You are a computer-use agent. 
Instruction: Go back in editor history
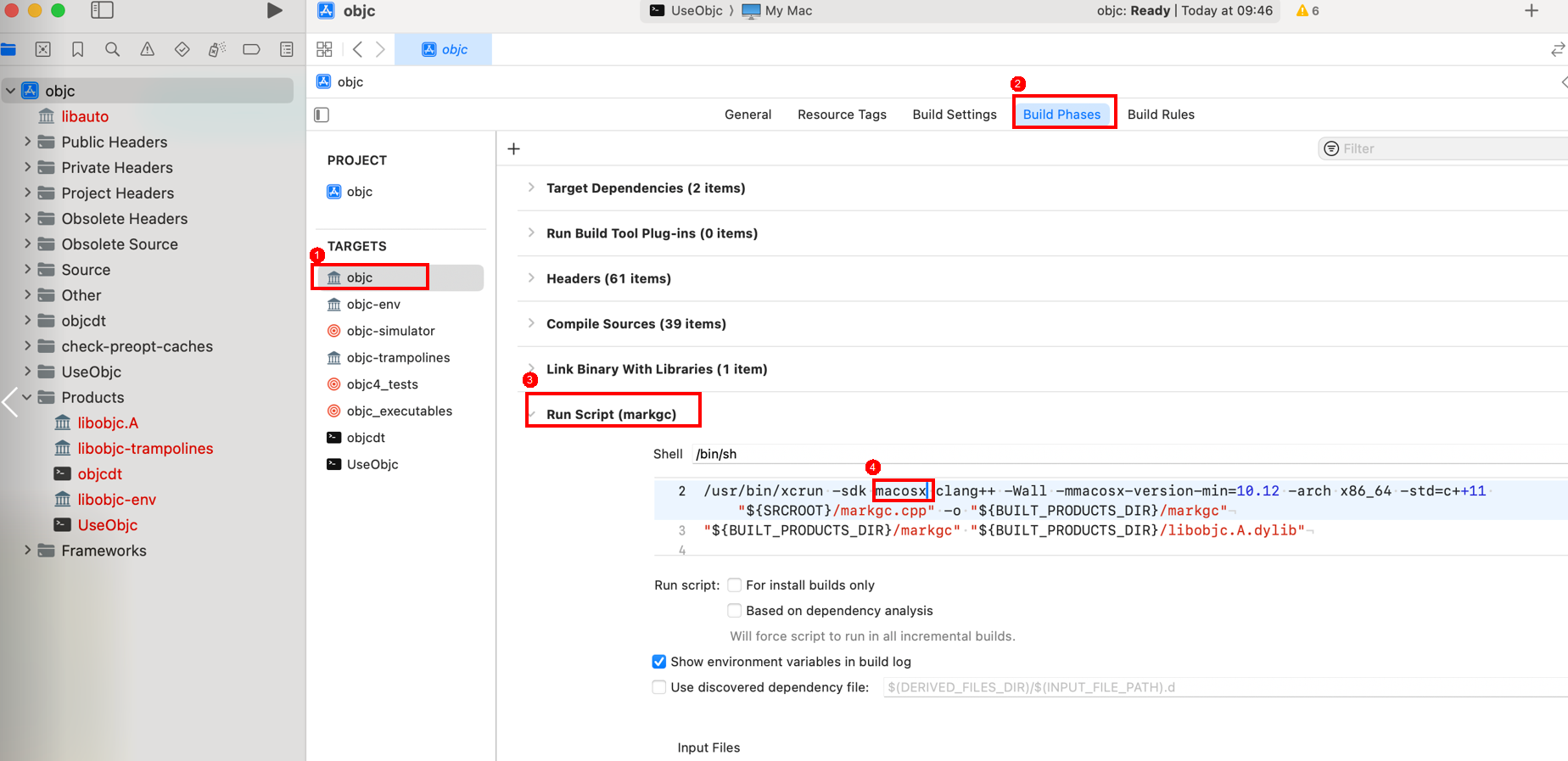[x=357, y=49]
